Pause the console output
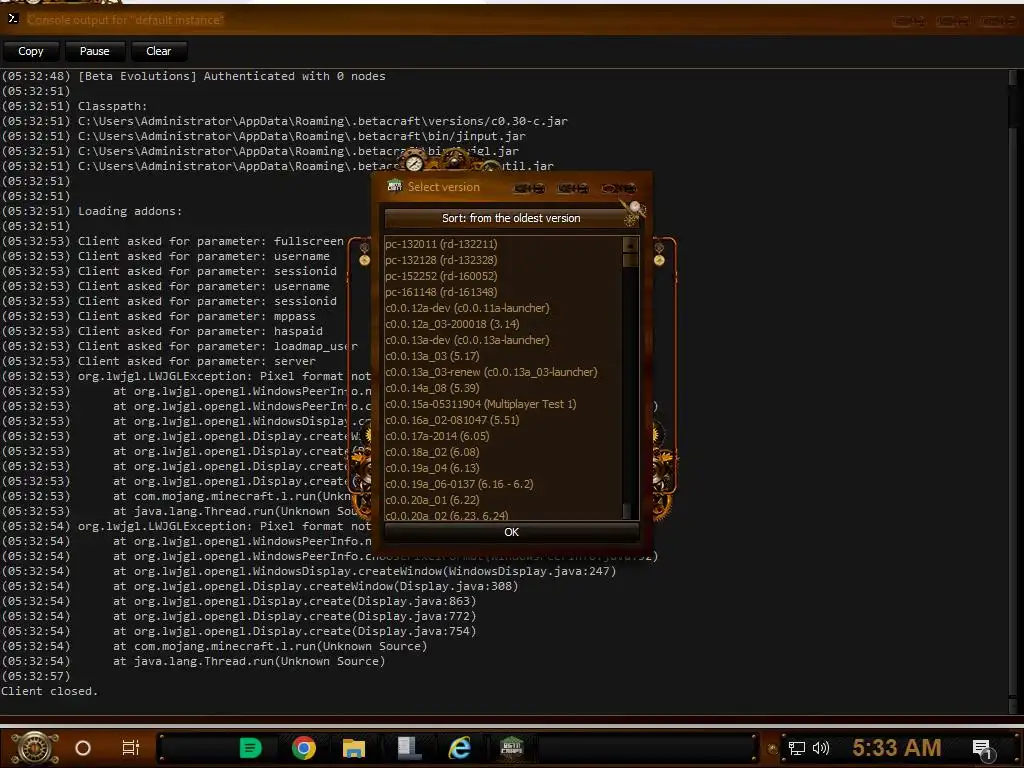 95,51
